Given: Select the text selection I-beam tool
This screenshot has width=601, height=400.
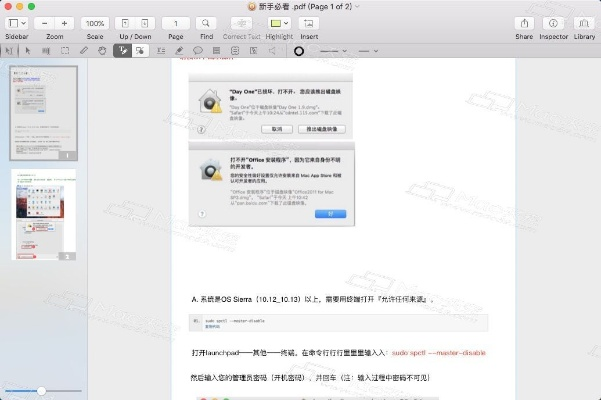Looking at the screenshot, I should point(9,51).
